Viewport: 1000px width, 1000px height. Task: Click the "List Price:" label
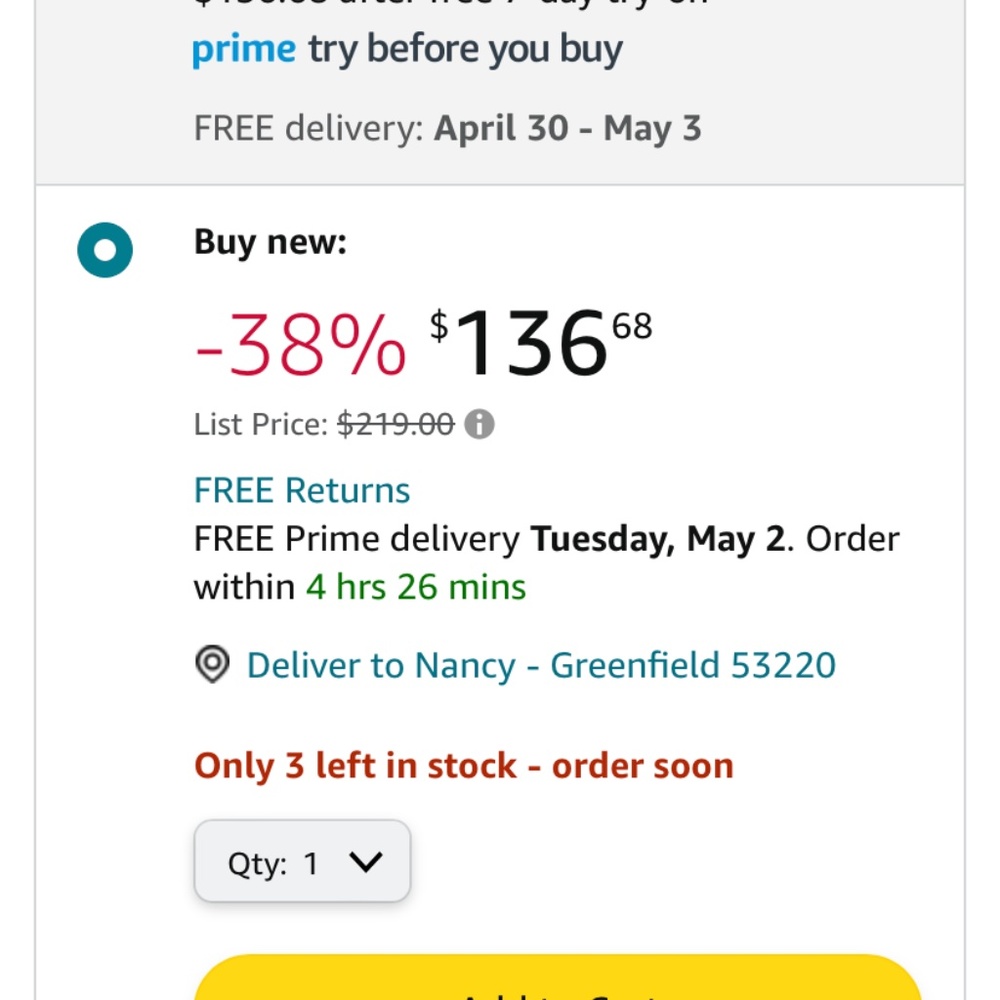click(x=261, y=425)
